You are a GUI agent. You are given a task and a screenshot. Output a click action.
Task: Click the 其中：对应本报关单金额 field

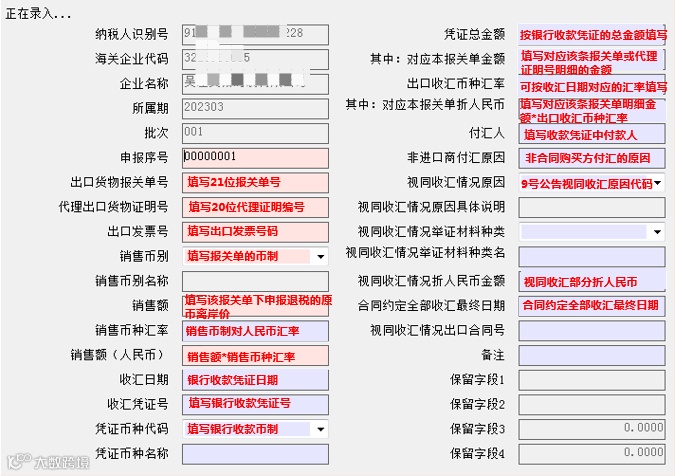coord(592,59)
